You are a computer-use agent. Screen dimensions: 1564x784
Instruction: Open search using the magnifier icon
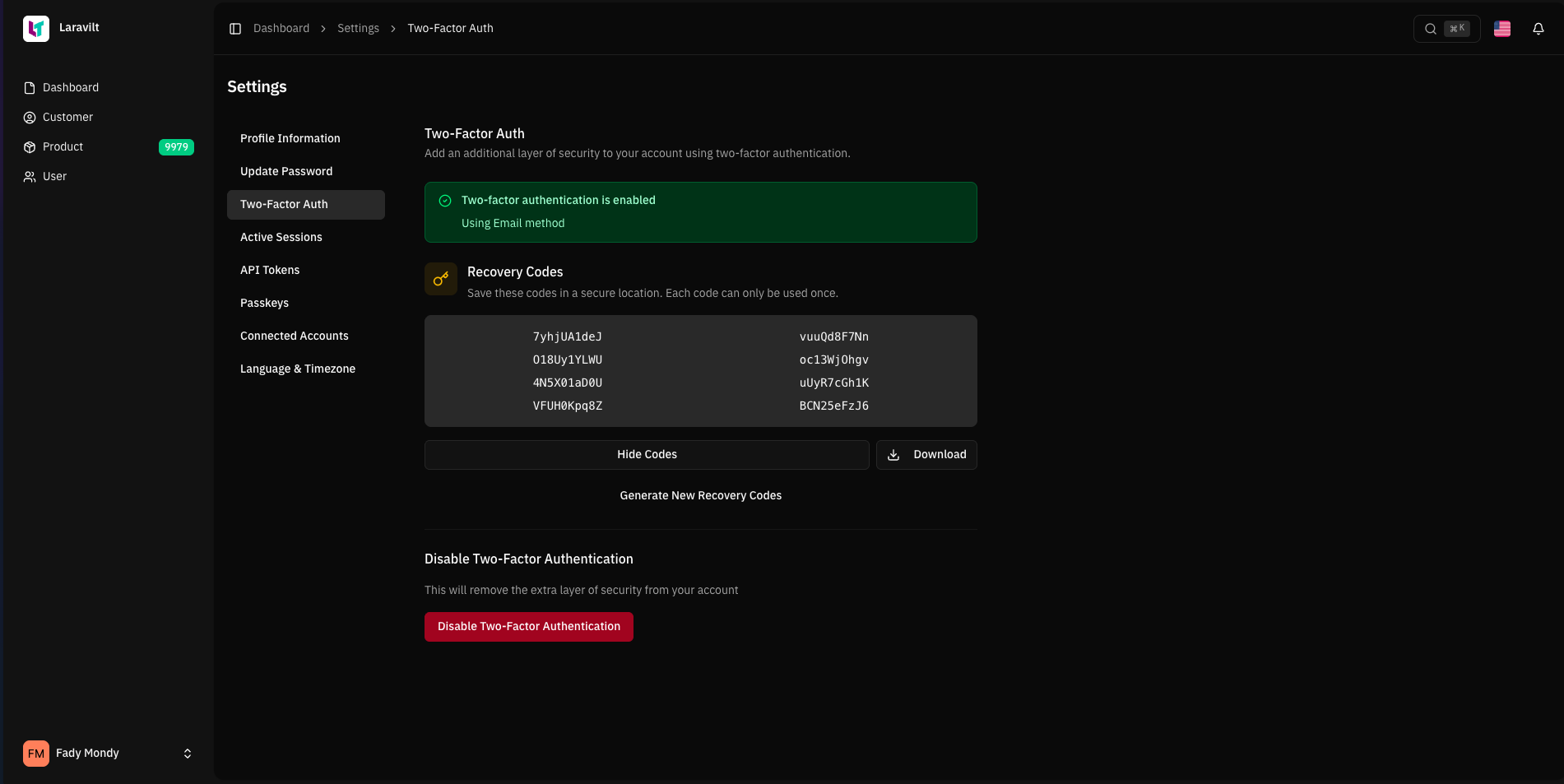pos(1431,28)
